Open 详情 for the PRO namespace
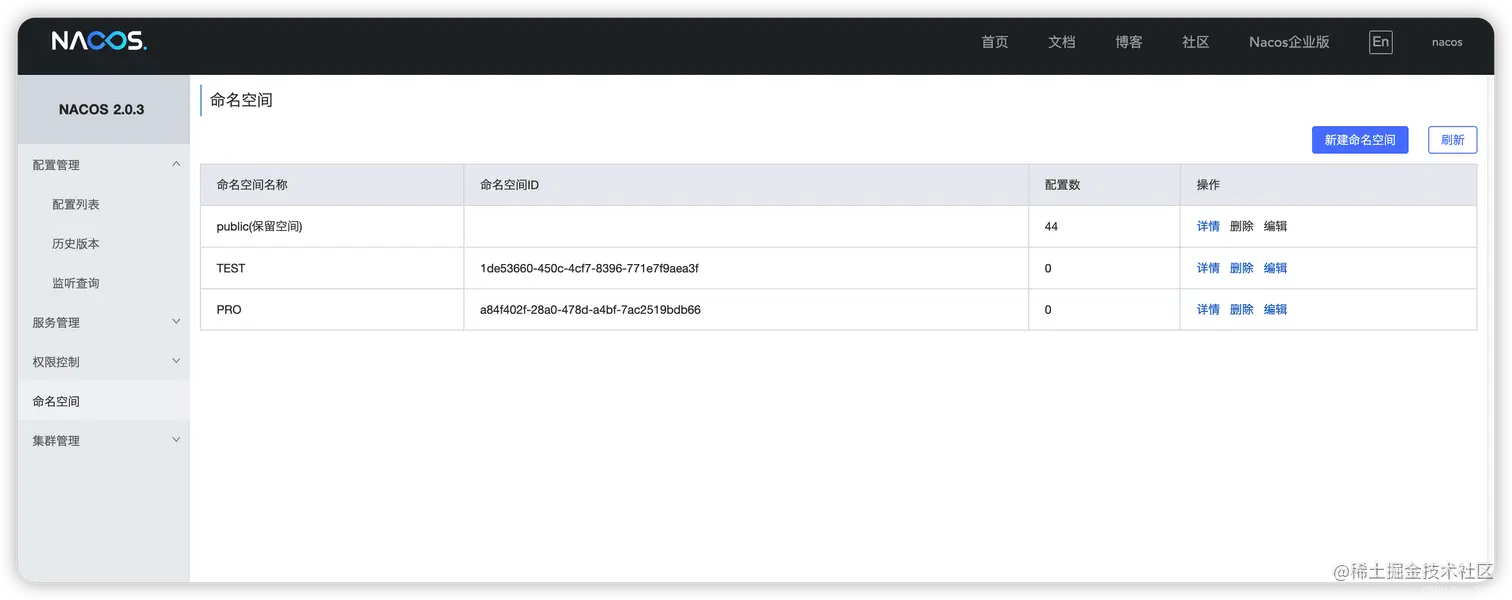 [1208, 310]
